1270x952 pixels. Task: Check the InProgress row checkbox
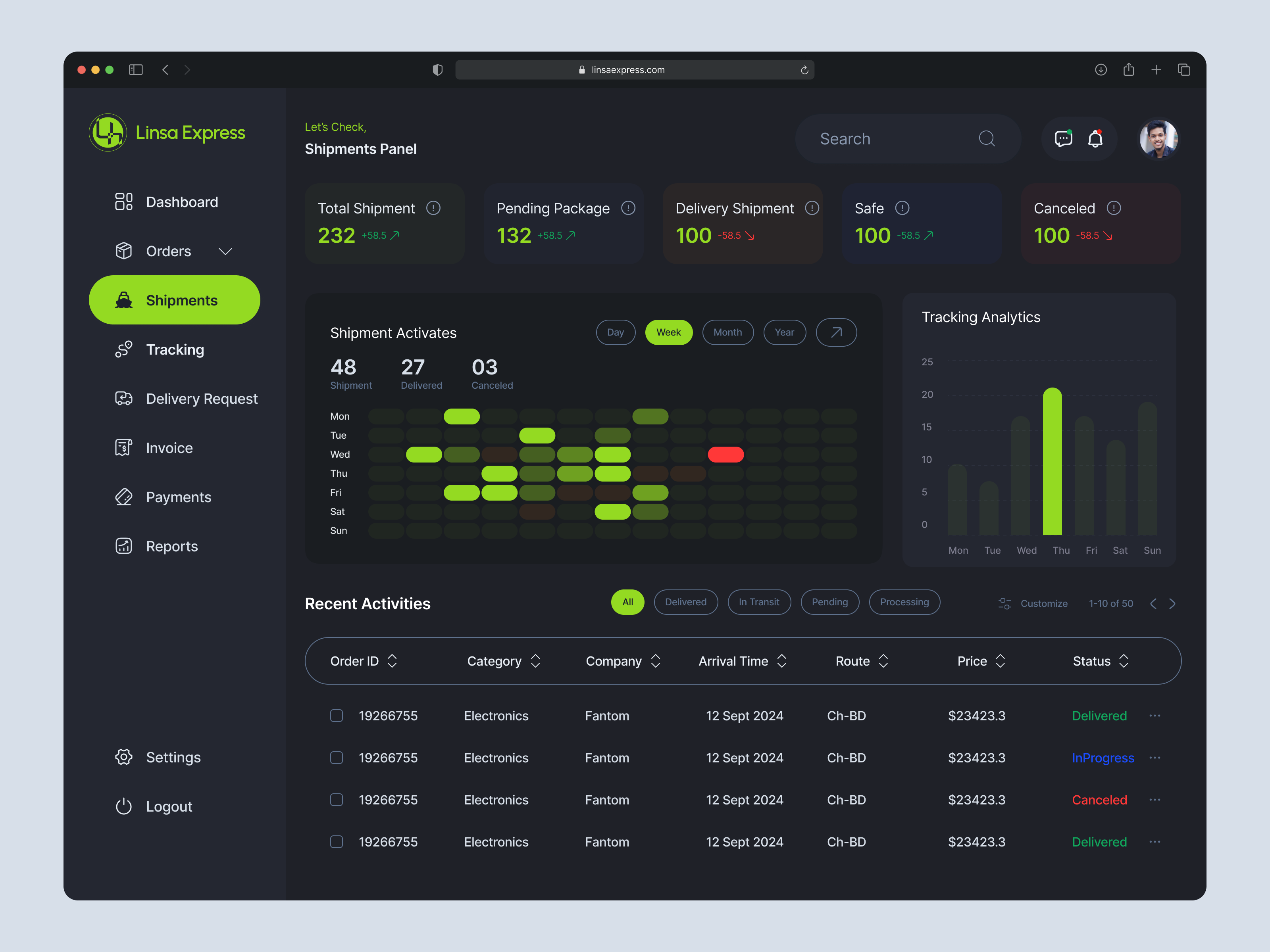(x=337, y=758)
